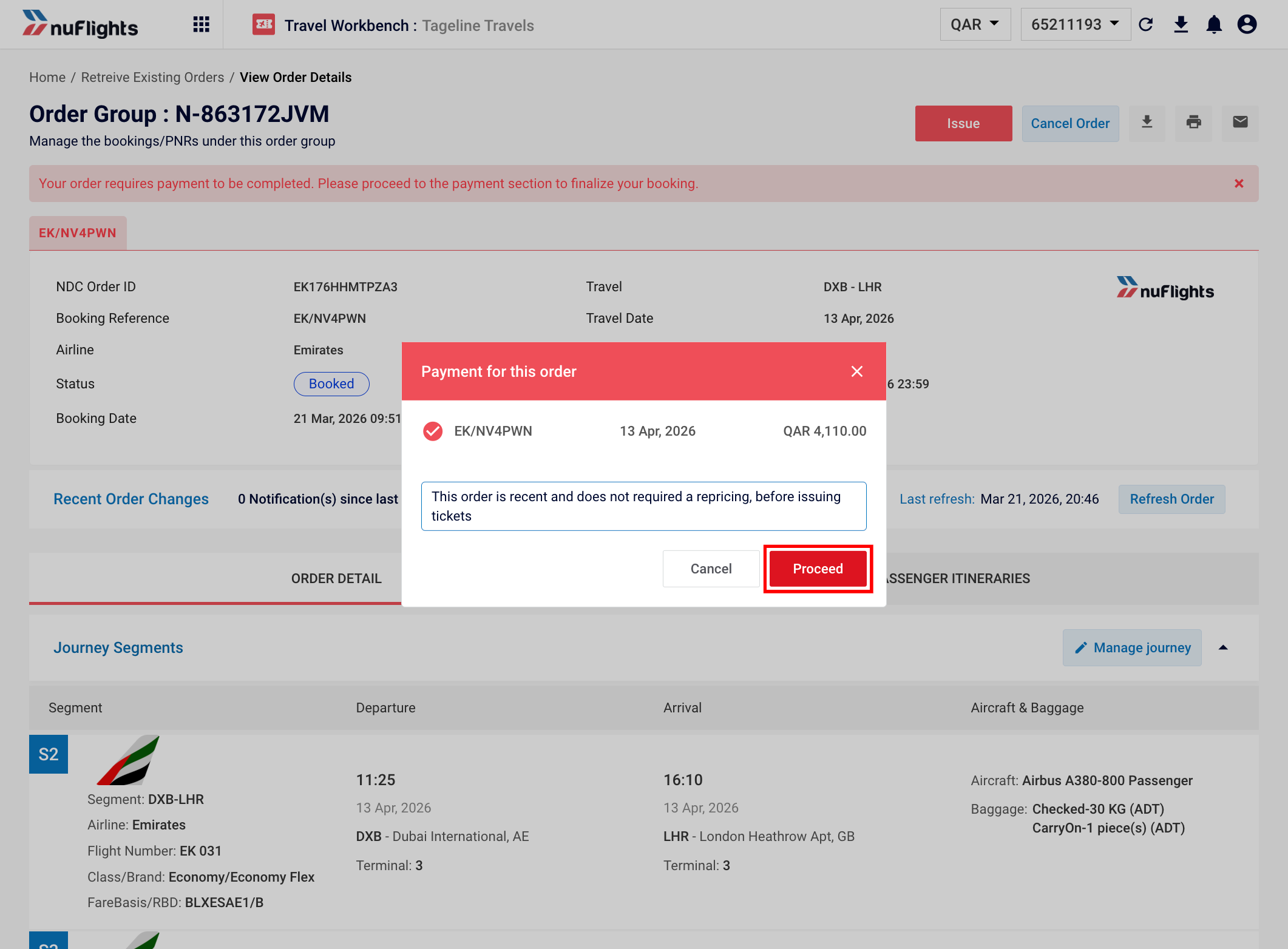This screenshot has width=1288, height=949.
Task: Open the notifications bell
Action: click(1214, 24)
